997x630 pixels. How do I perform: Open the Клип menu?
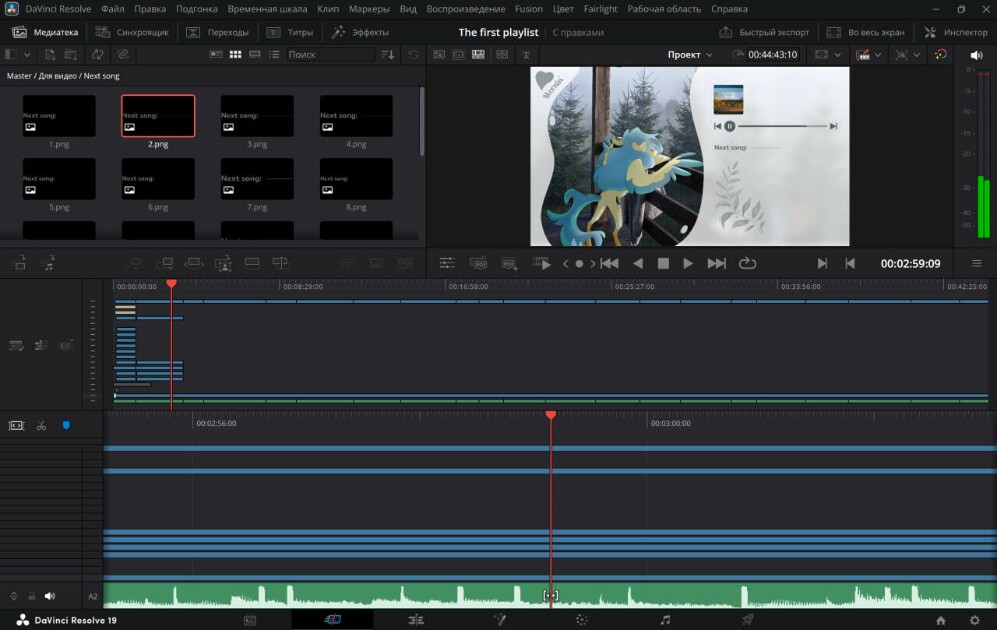[x=328, y=9]
